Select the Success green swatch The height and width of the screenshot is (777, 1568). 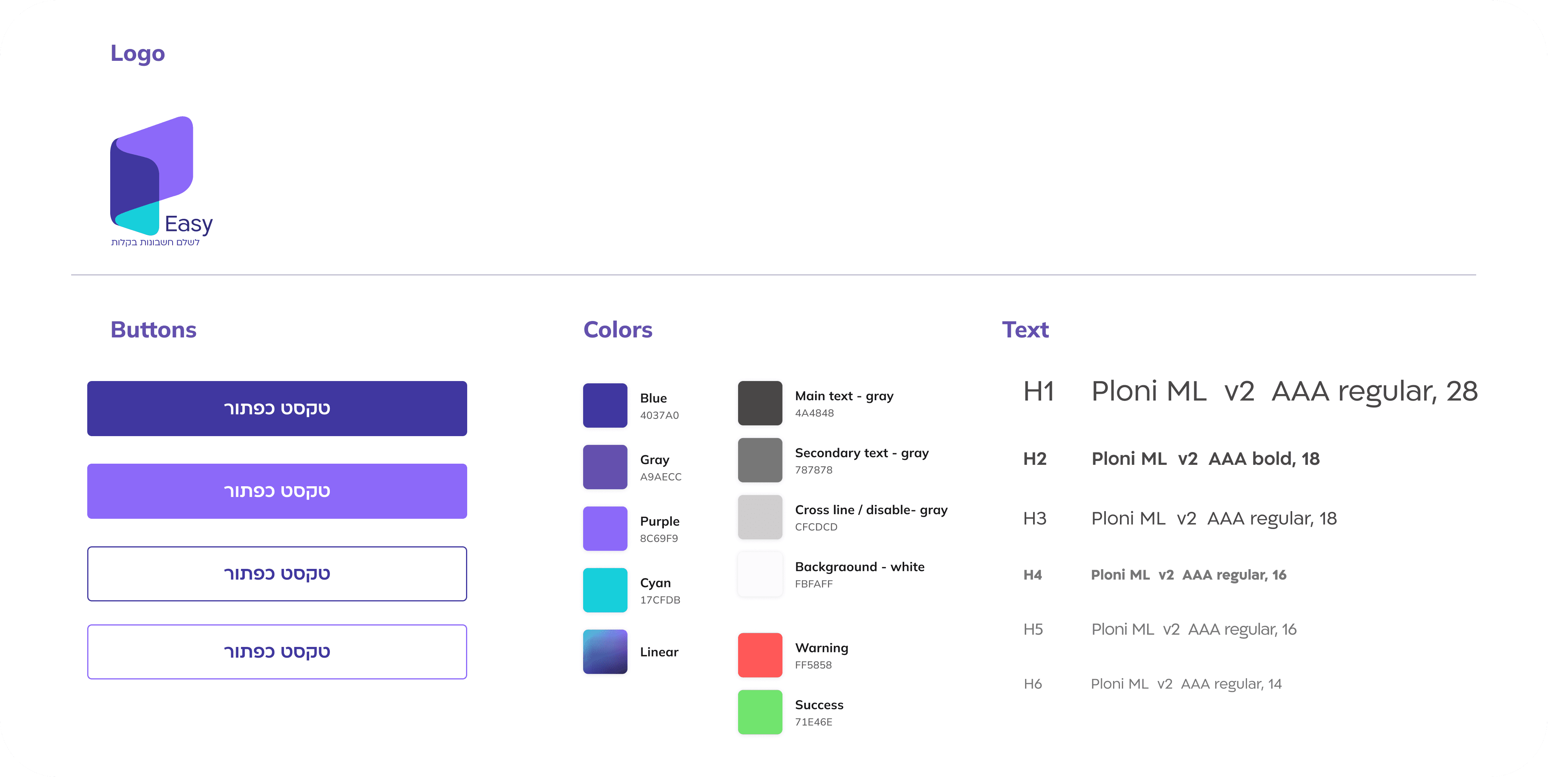click(760, 712)
